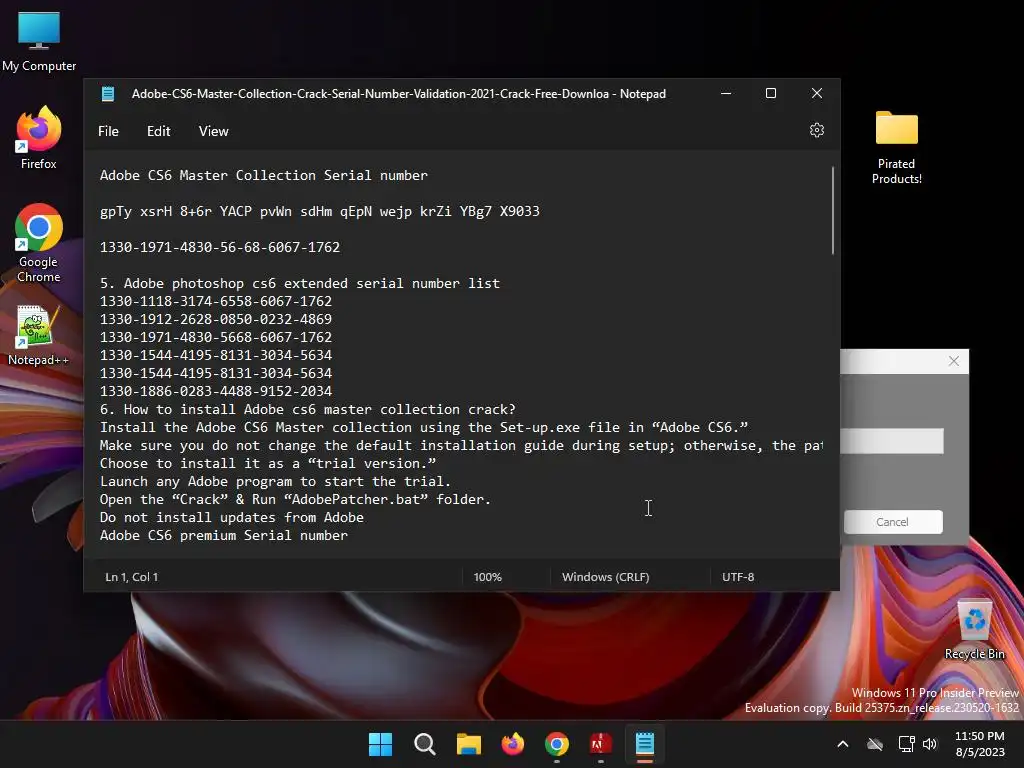Open the clock showing 11:50 PM

[x=980, y=744]
